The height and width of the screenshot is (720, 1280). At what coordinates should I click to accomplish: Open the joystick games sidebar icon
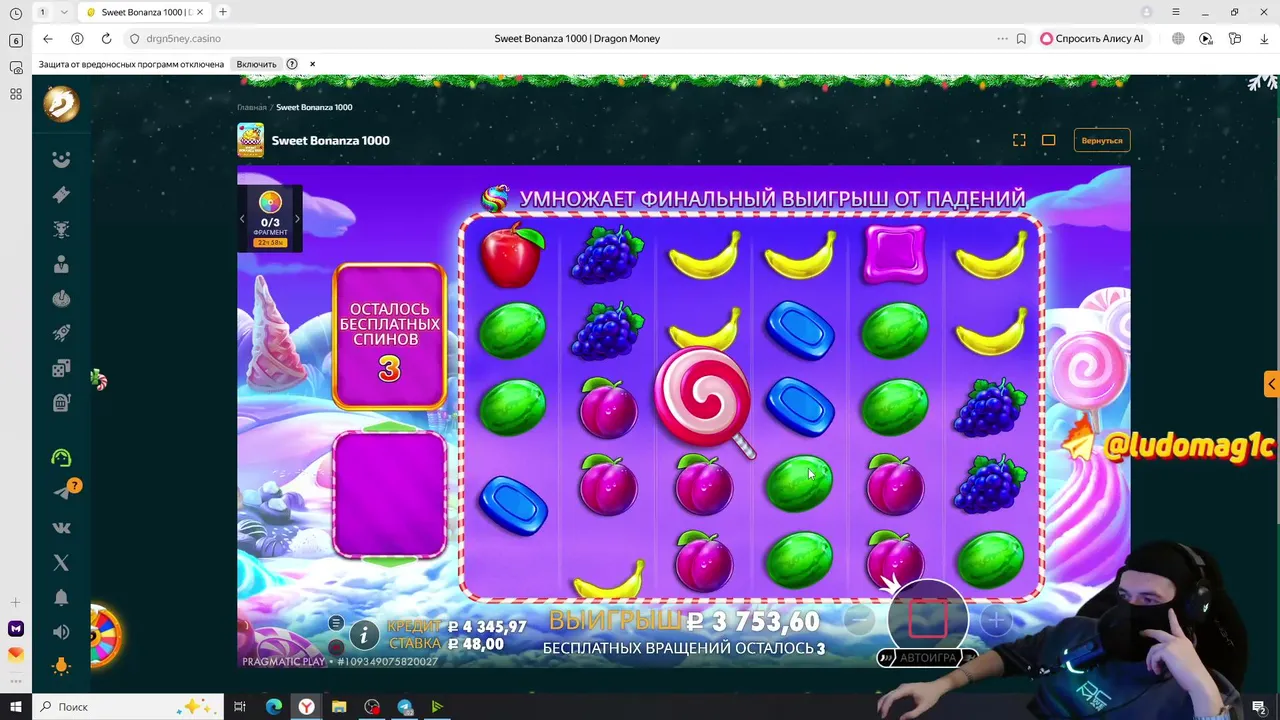[61, 299]
